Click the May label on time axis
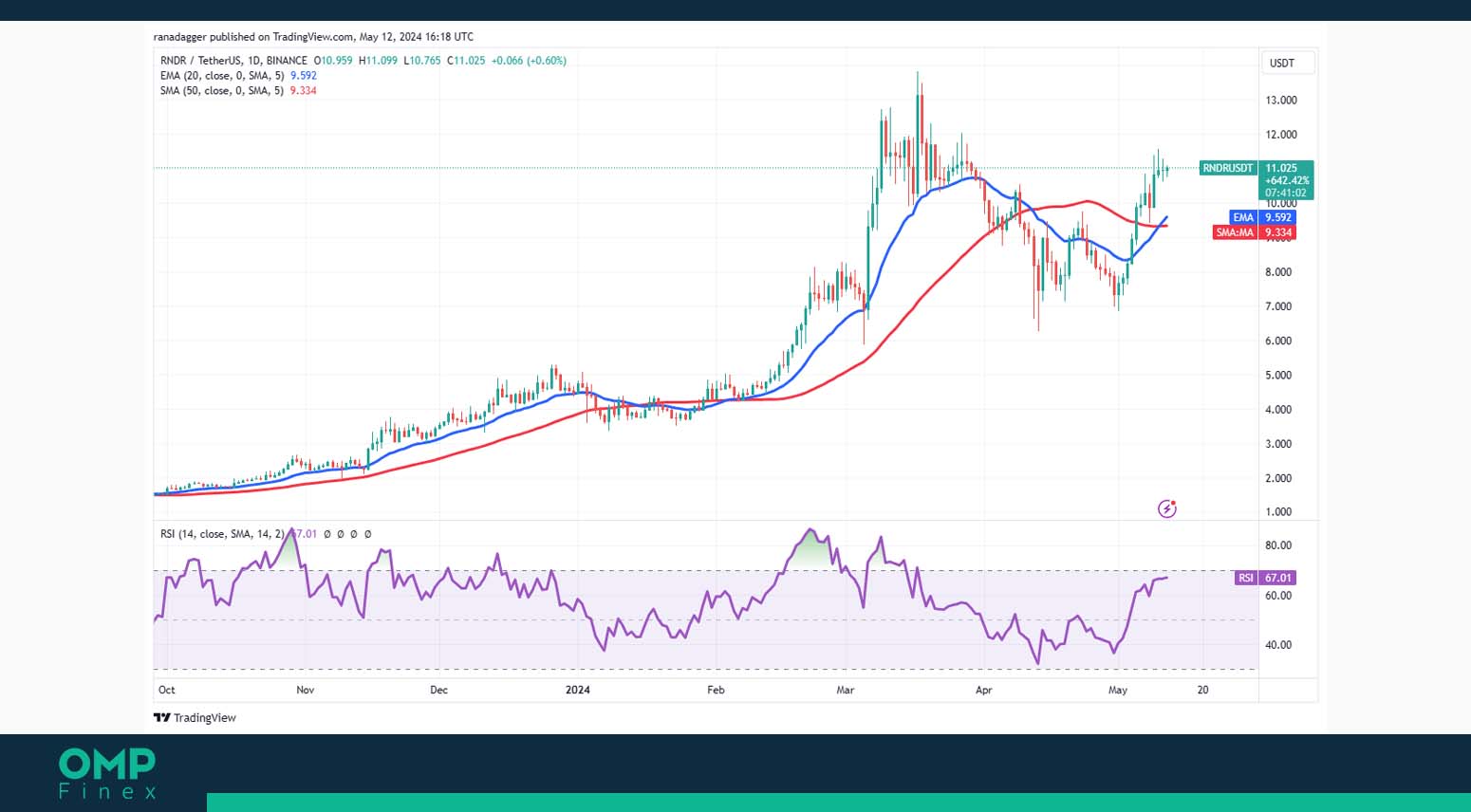 click(x=1118, y=690)
